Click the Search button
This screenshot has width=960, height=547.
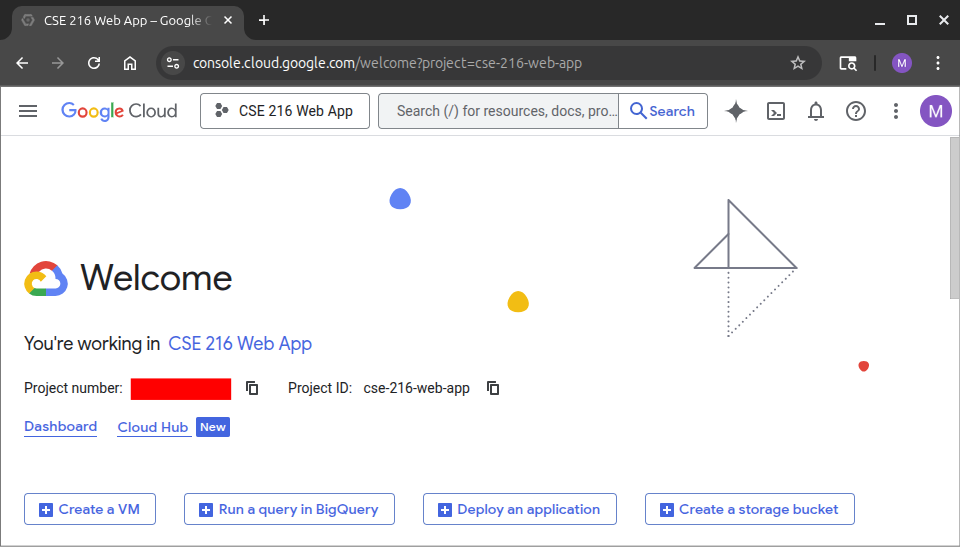[663, 111]
